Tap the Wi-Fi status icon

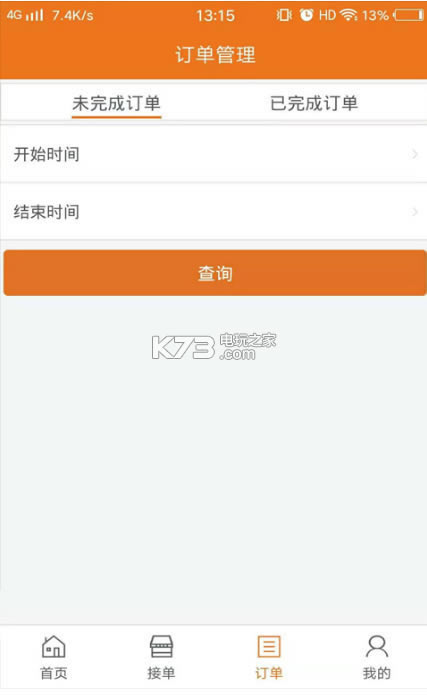[x=349, y=15]
